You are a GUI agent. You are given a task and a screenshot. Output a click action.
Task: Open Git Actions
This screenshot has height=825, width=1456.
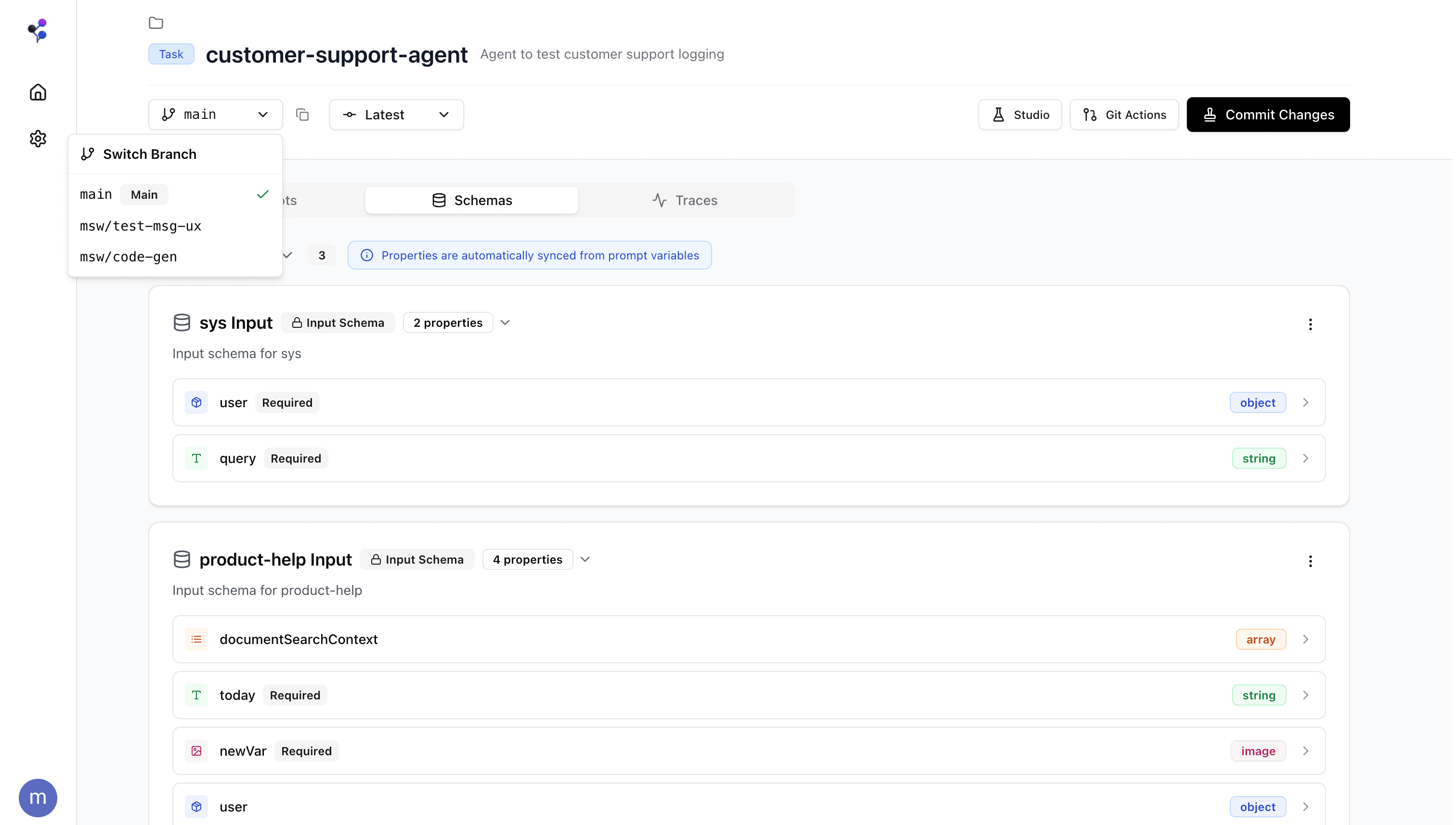pyautogui.click(x=1124, y=115)
